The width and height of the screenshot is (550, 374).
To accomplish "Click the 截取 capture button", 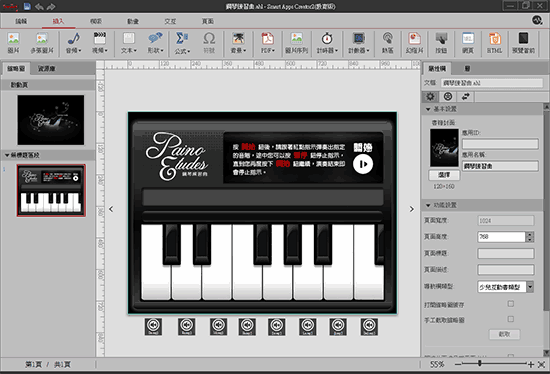I will pos(504,334).
